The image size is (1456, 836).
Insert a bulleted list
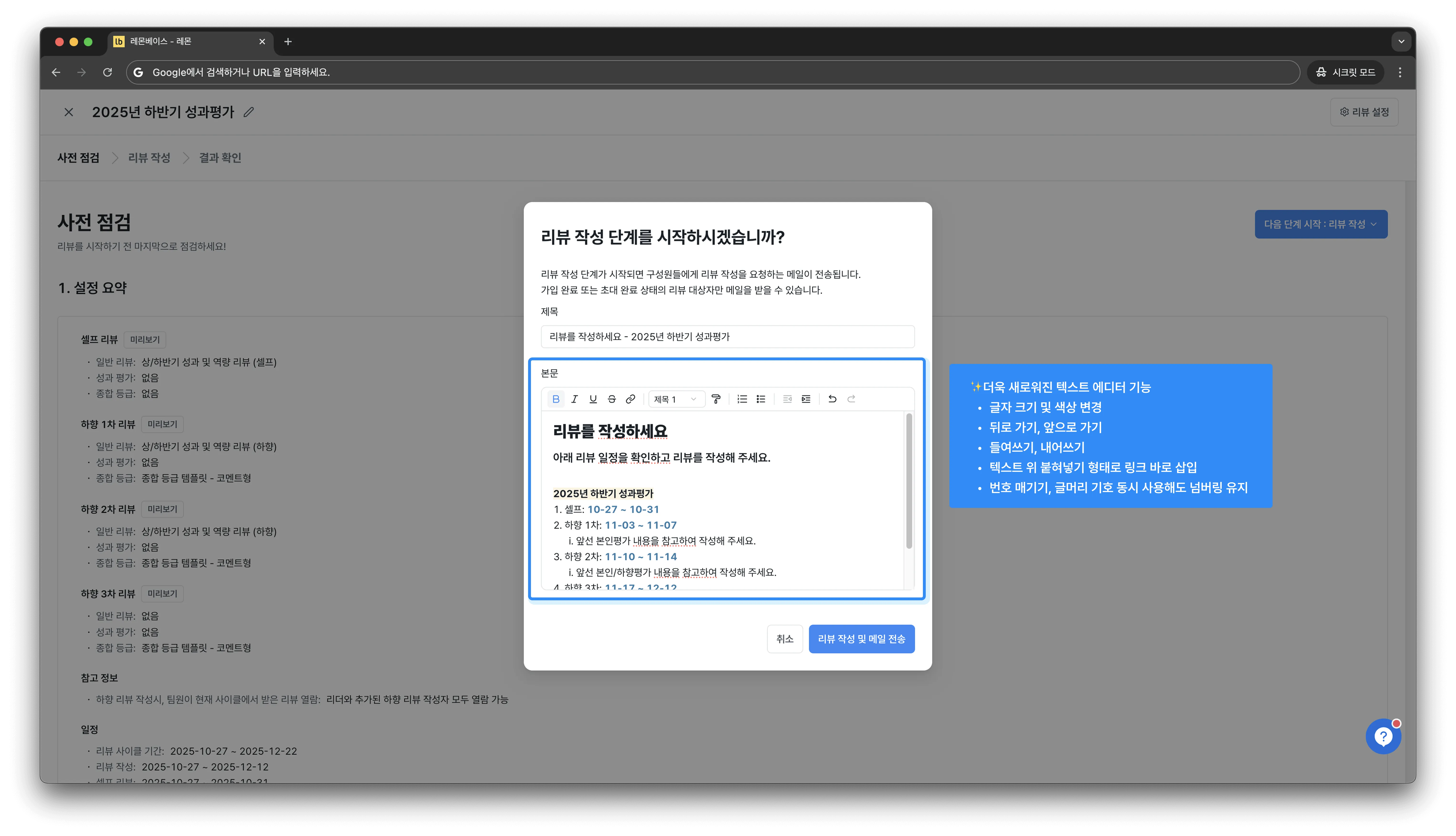pos(761,399)
